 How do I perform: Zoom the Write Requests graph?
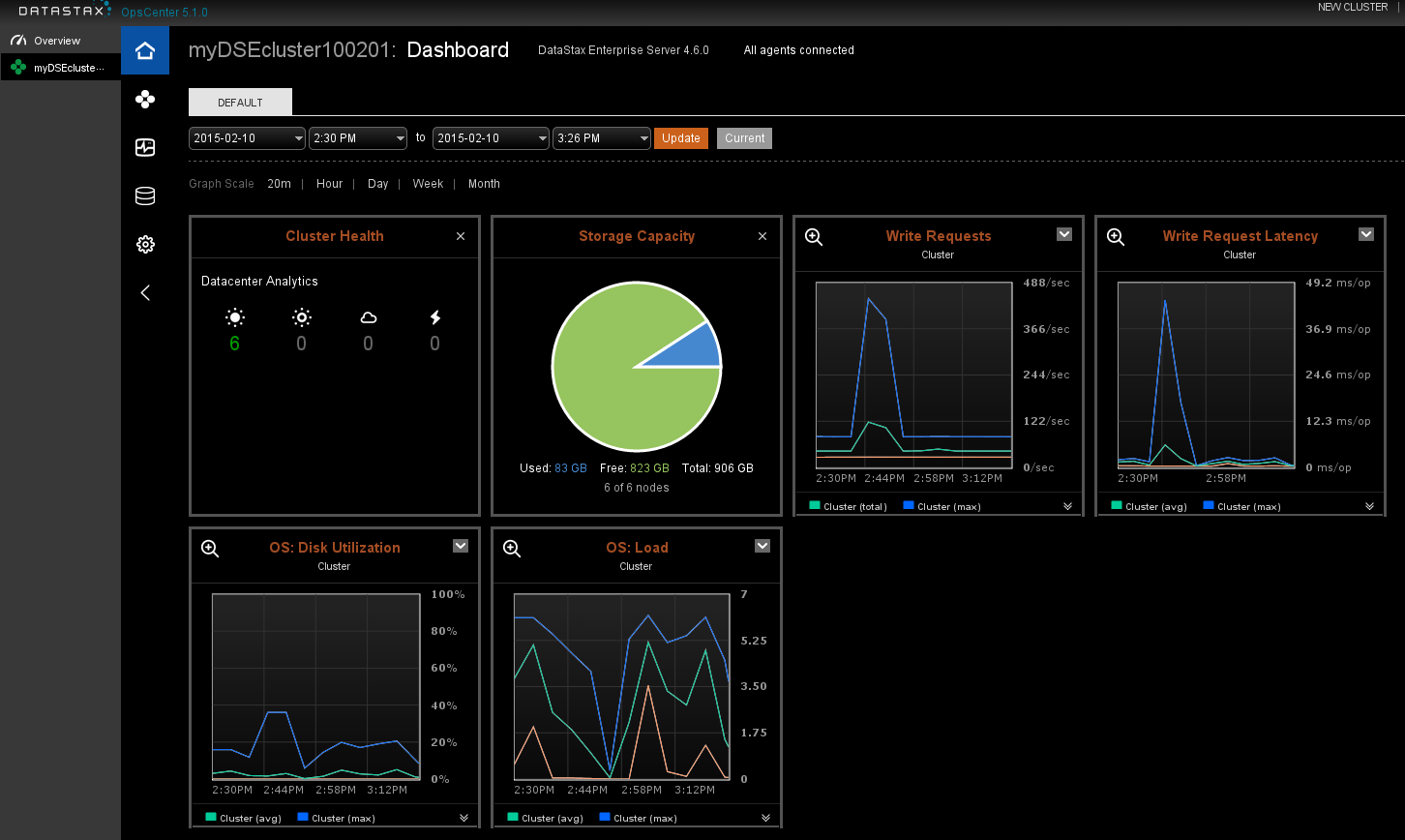(x=814, y=236)
